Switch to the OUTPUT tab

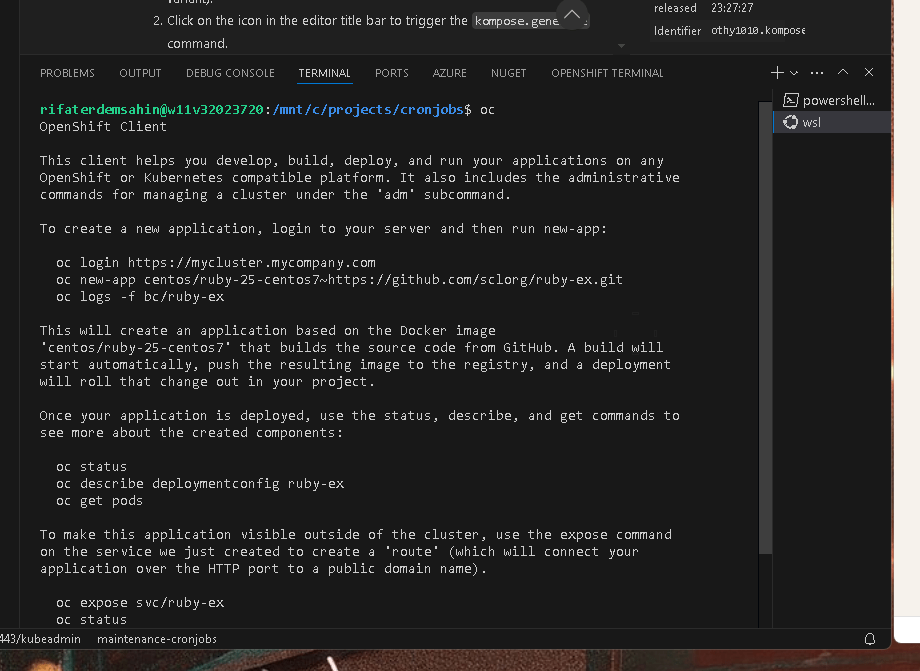140,73
